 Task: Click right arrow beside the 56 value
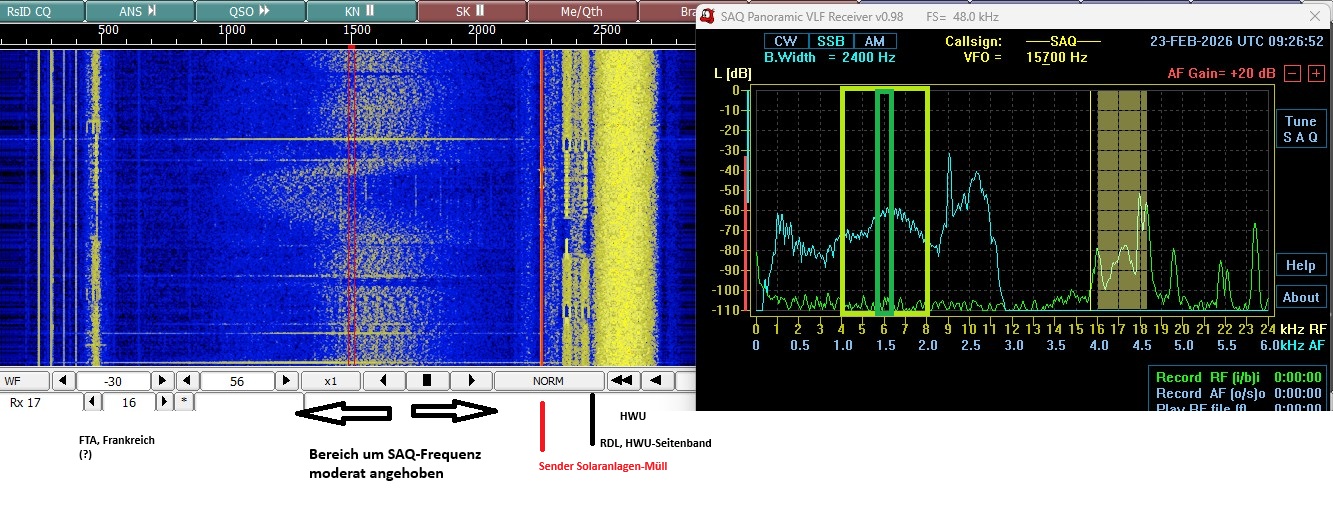click(287, 381)
